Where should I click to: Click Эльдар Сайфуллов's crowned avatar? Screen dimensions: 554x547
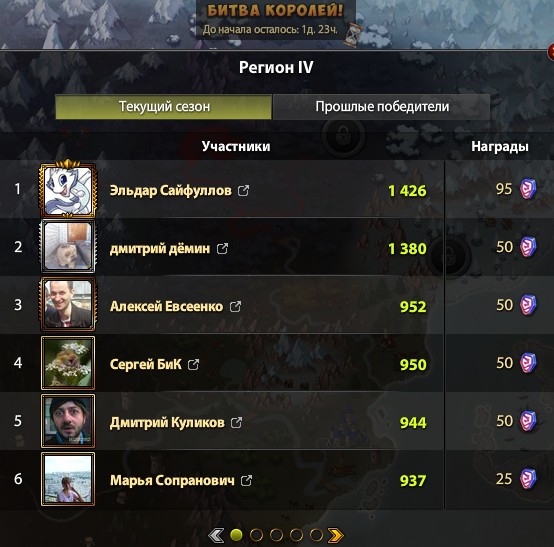68,188
